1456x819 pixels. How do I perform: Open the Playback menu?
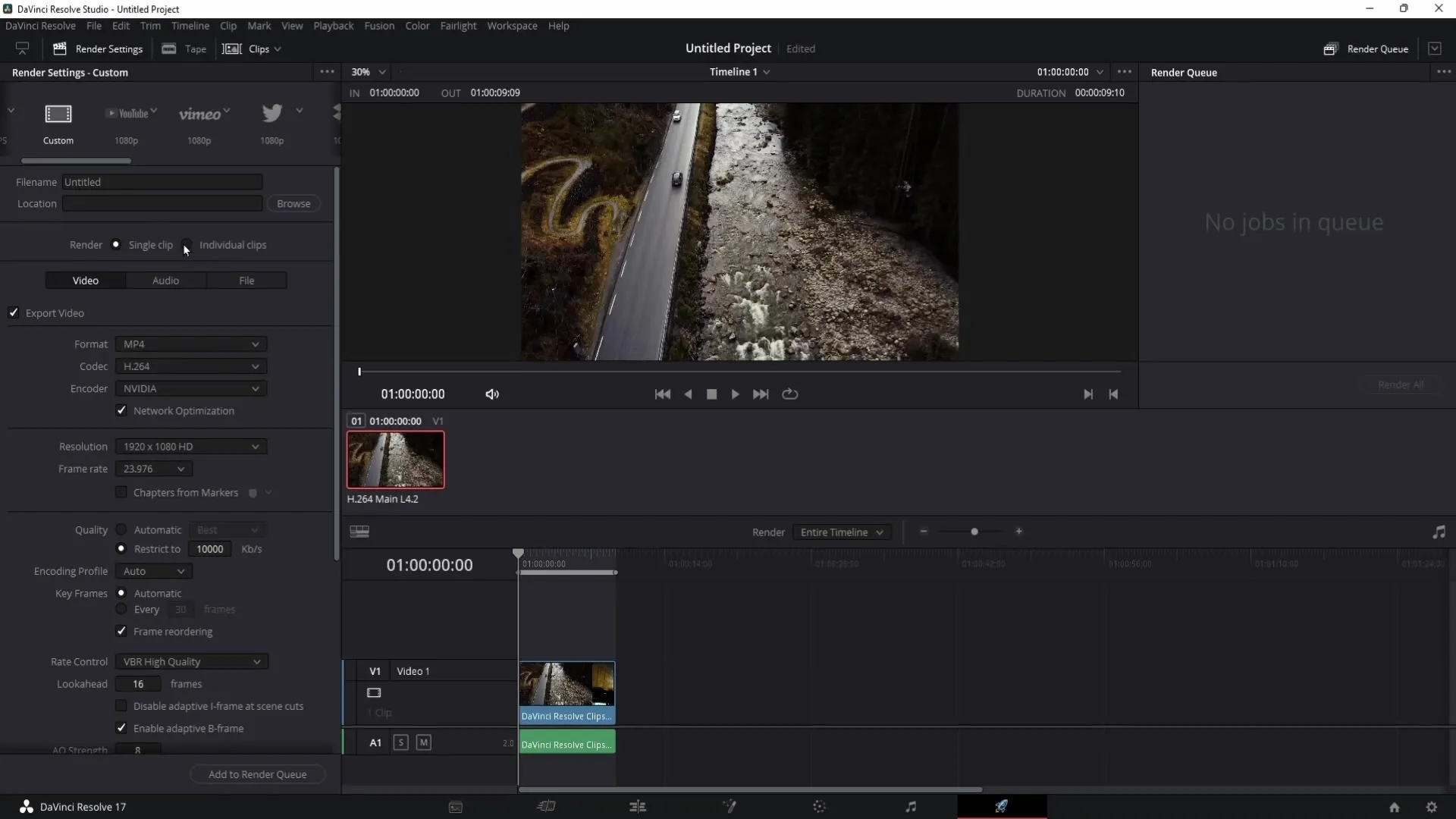pyautogui.click(x=333, y=25)
